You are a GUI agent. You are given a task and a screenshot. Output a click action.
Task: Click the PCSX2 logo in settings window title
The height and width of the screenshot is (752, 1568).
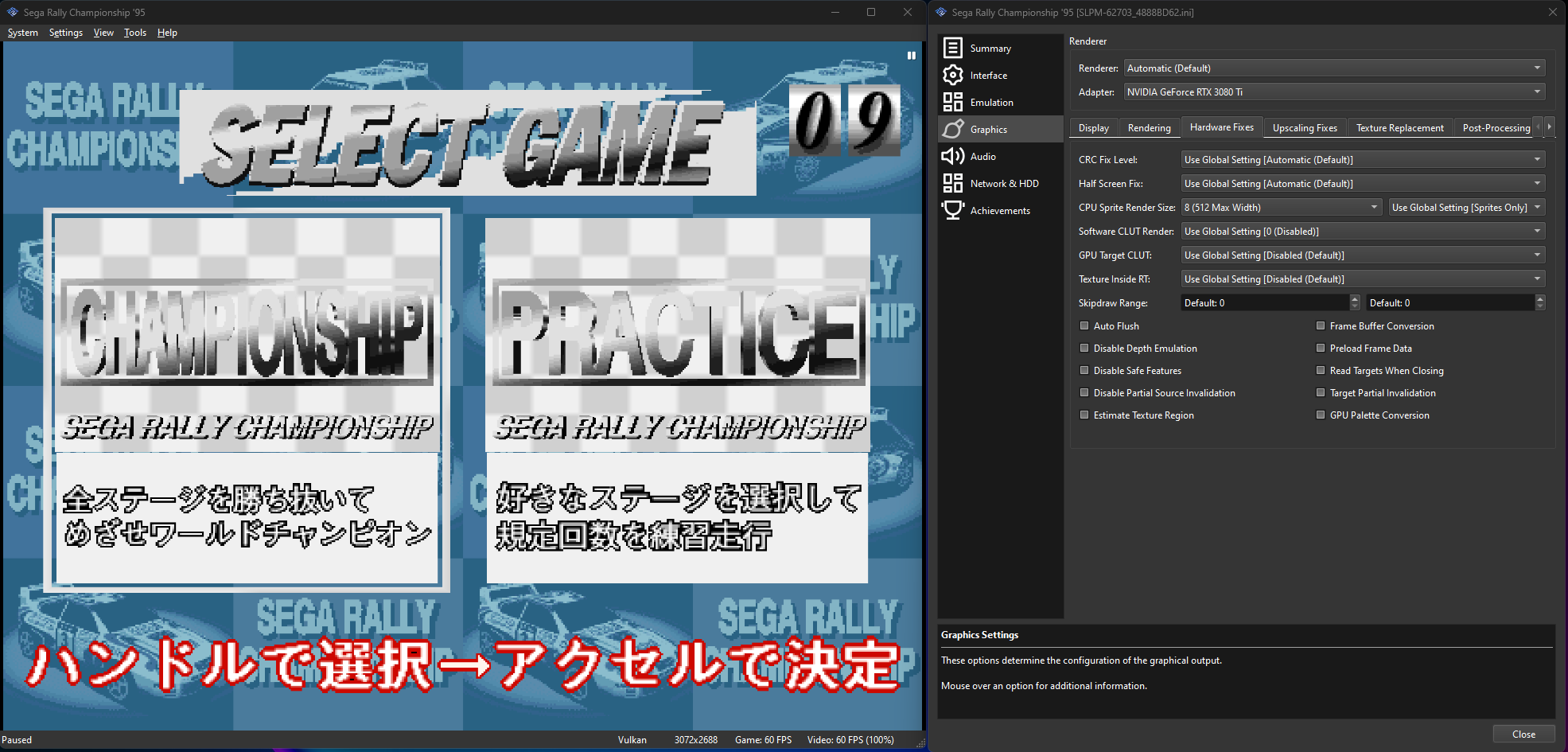(x=941, y=12)
